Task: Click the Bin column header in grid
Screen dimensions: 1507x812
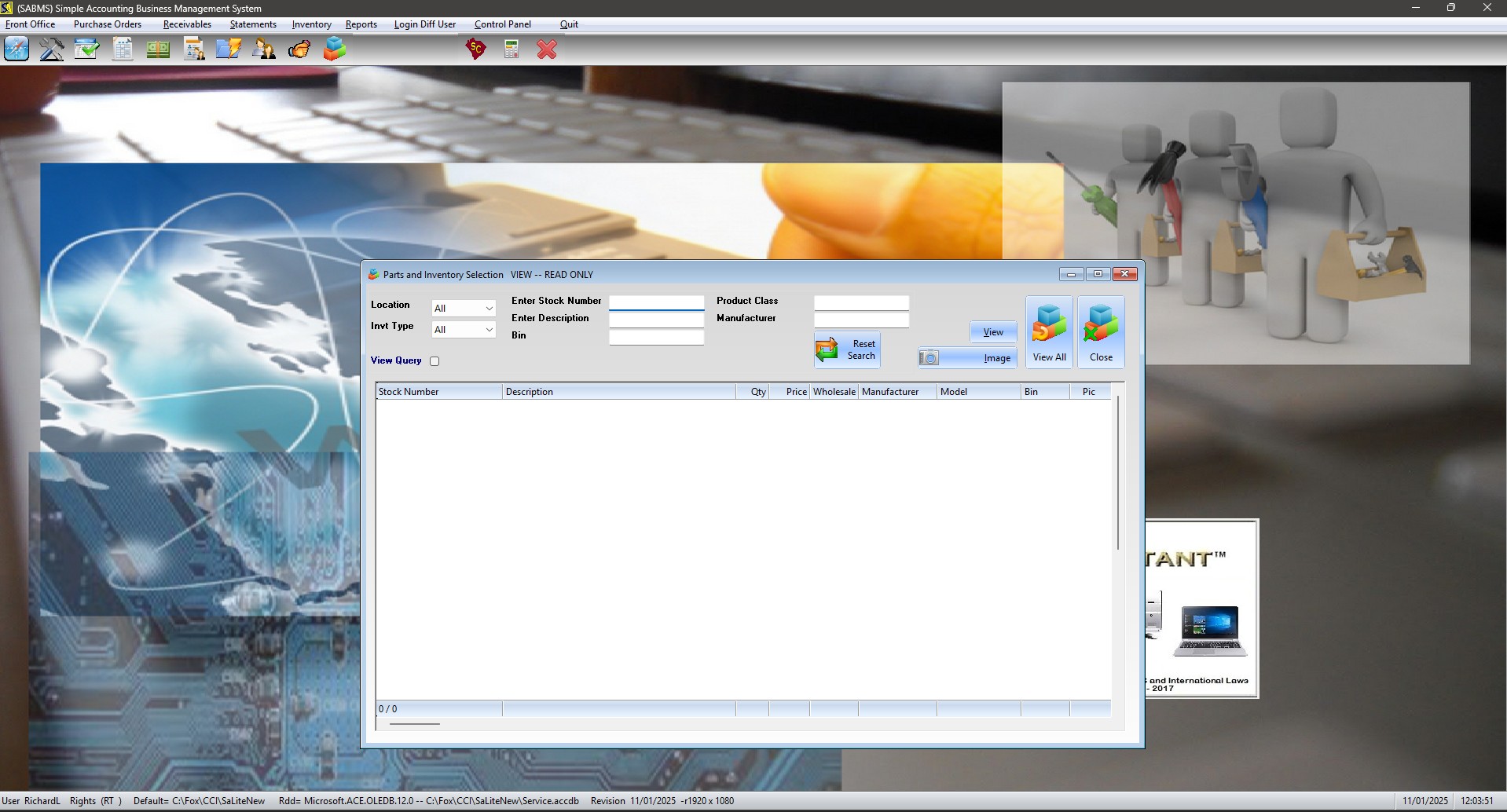Action: point(1046,391)
